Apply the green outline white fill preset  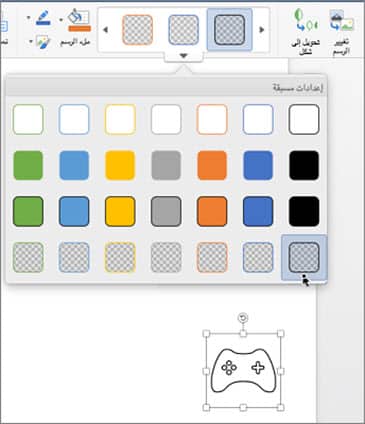[28, 119]
